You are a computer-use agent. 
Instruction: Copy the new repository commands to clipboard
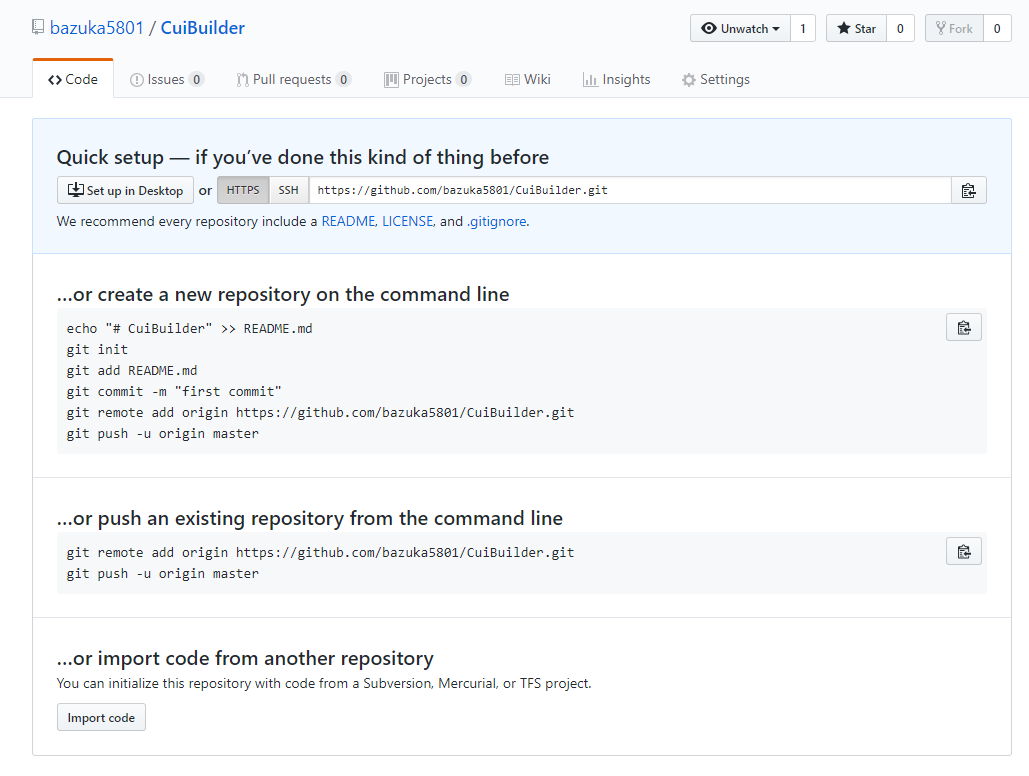click(964, 328)
